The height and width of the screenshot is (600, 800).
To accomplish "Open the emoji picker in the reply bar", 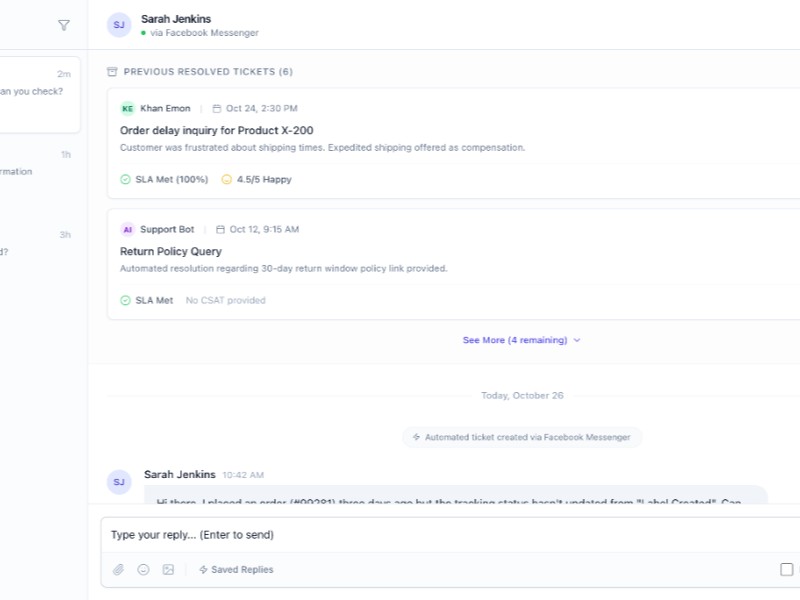I will click(143, 569).
